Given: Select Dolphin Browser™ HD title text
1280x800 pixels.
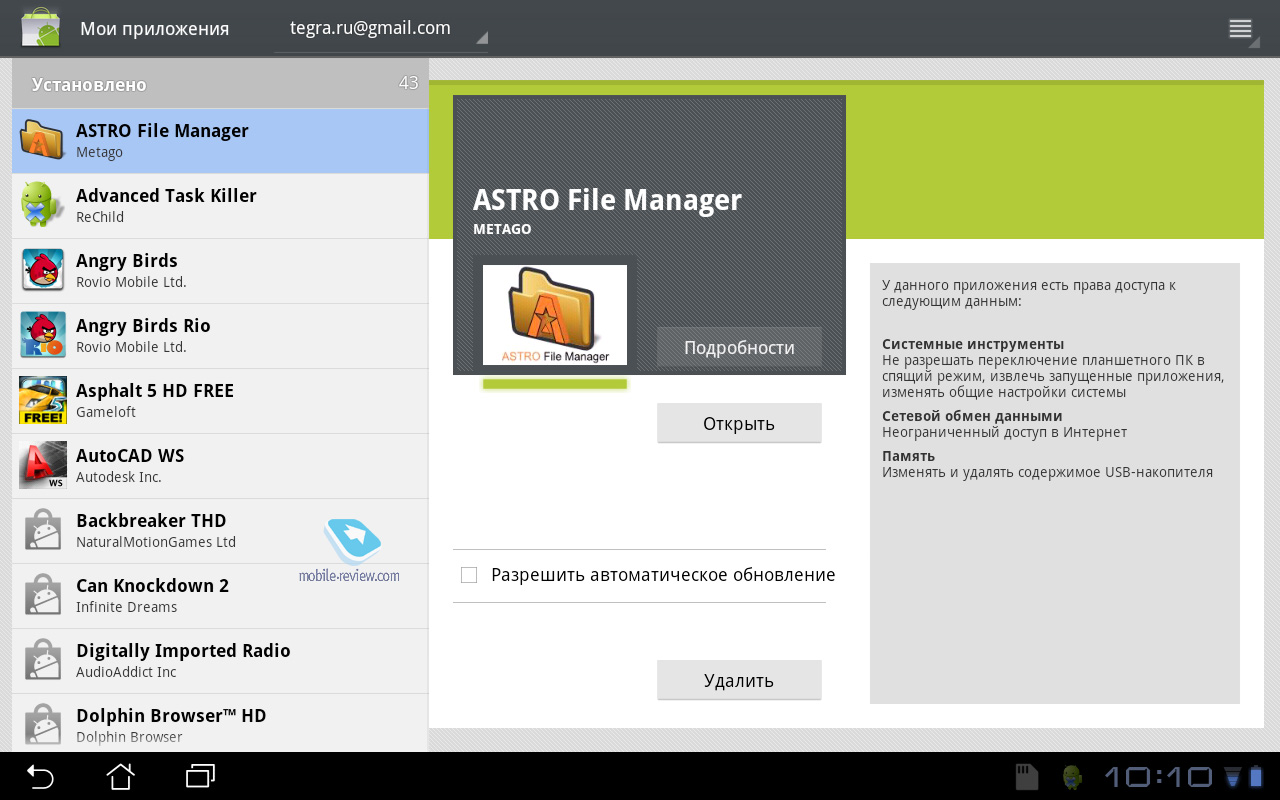Looking at the screenshot, I should click(171, 716).
